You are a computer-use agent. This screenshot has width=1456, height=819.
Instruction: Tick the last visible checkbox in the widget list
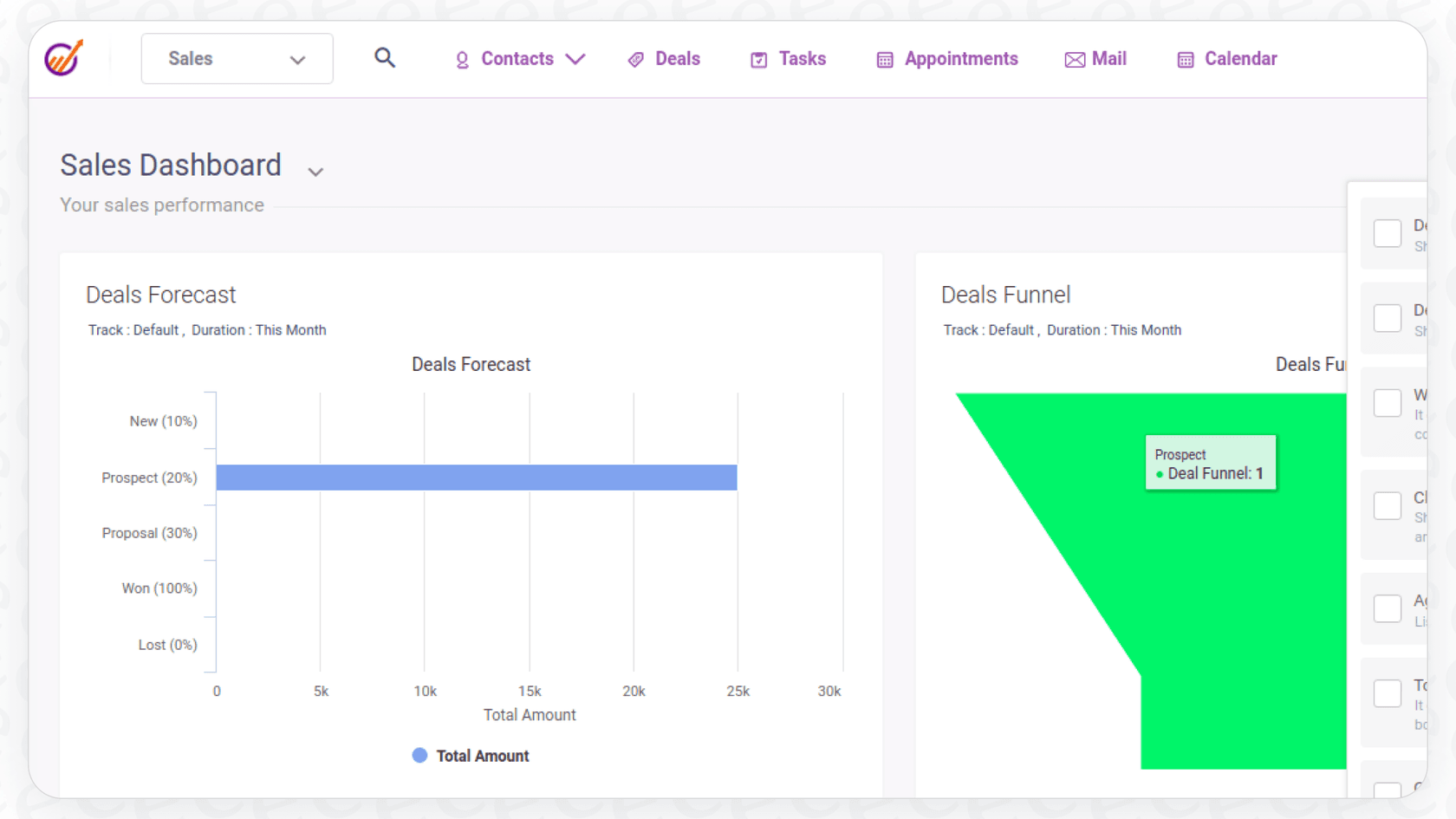(1388, 790)
